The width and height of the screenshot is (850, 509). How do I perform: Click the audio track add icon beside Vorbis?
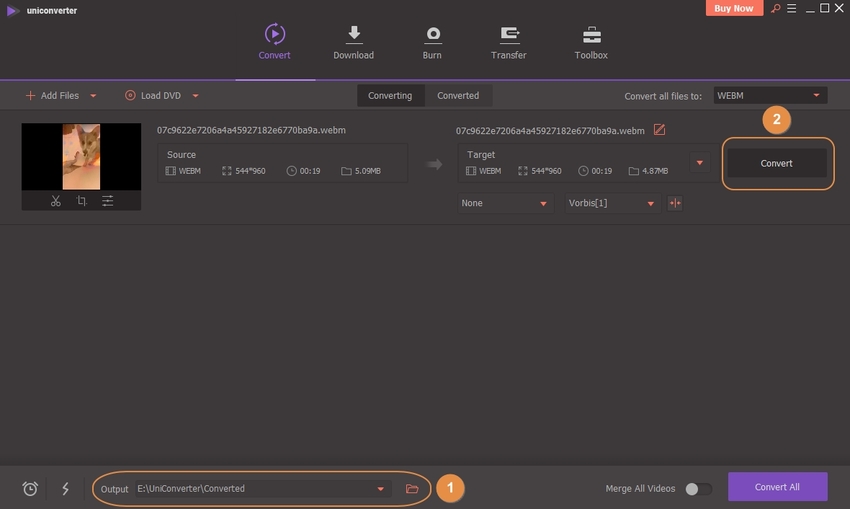pyautogui.click(x=675, y=203)
